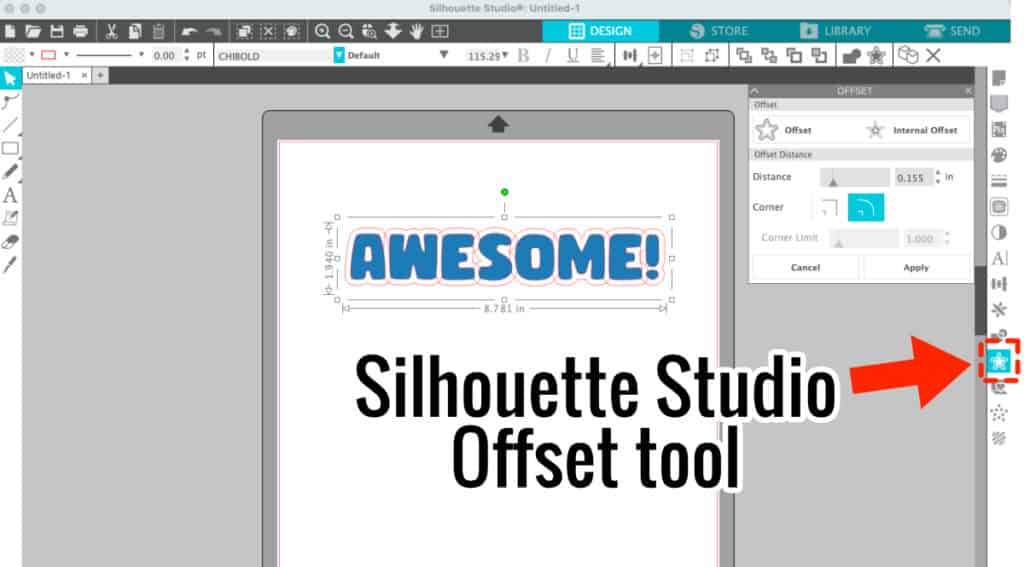Adjust the line thickness stepper arrows
This screenshot has width=1024, height=567.
pyautogui.click(x=187, y=55)
